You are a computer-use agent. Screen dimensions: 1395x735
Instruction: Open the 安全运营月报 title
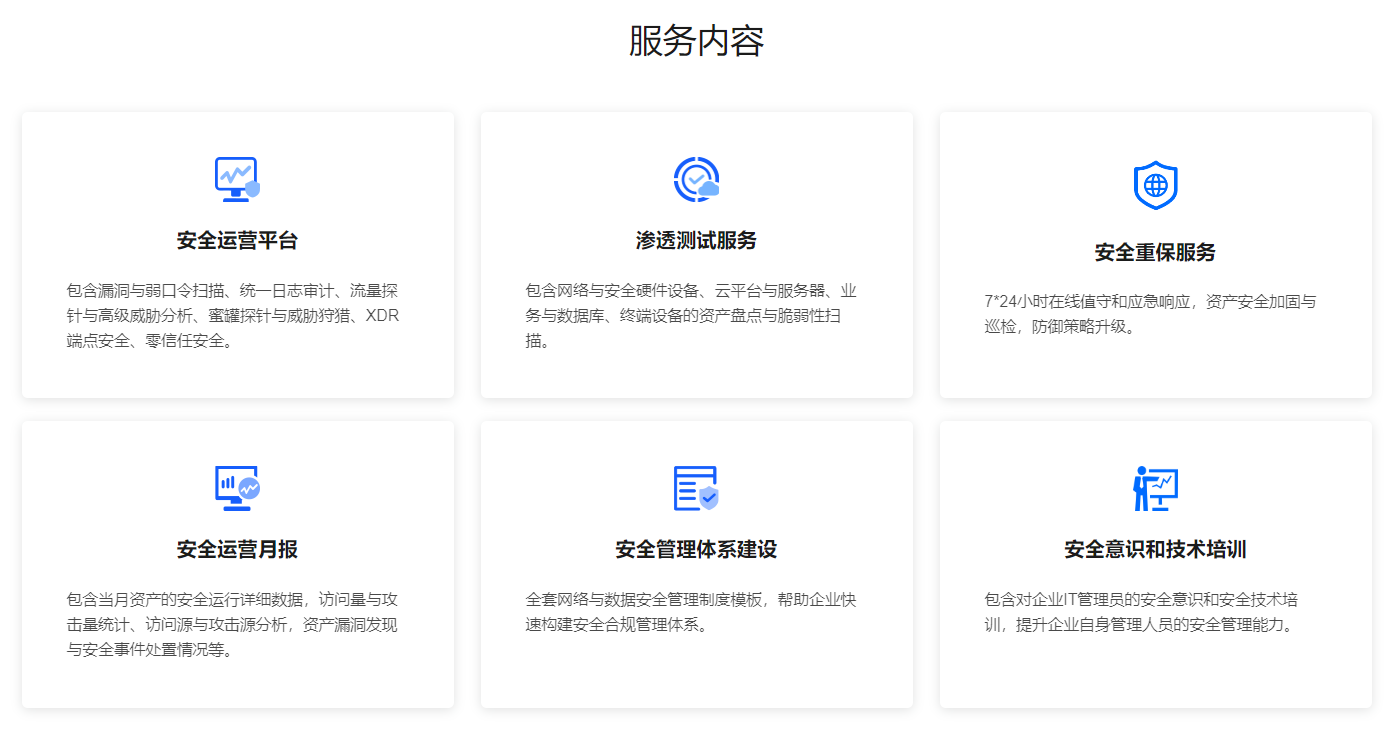237,550
